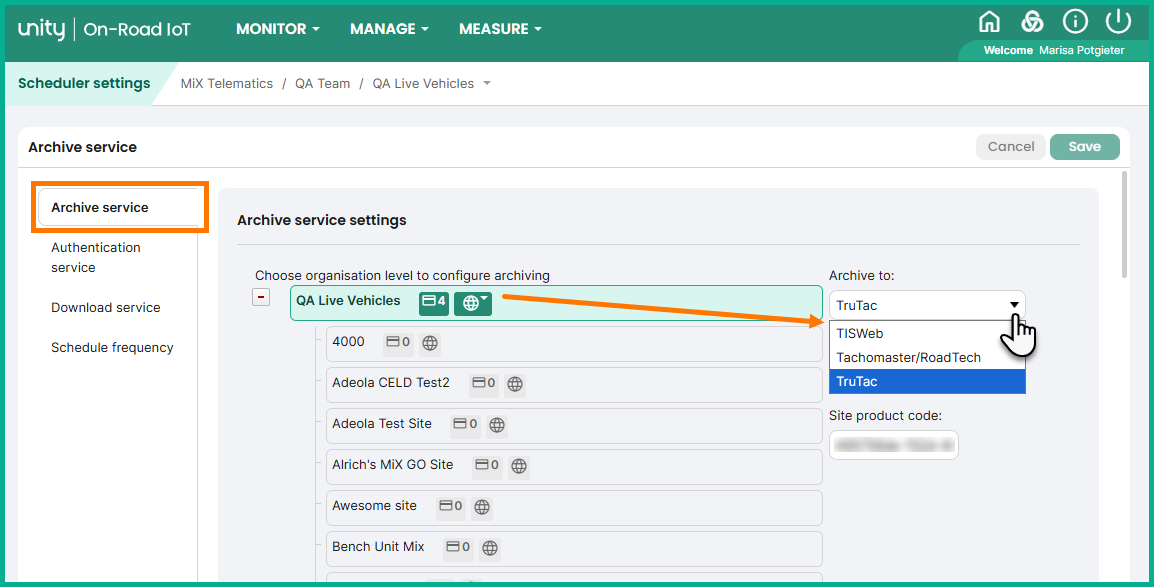1154x587 pixels.
Task: Click QA Live Vehicles breadcrumb link
Action: tap(423, 84)
